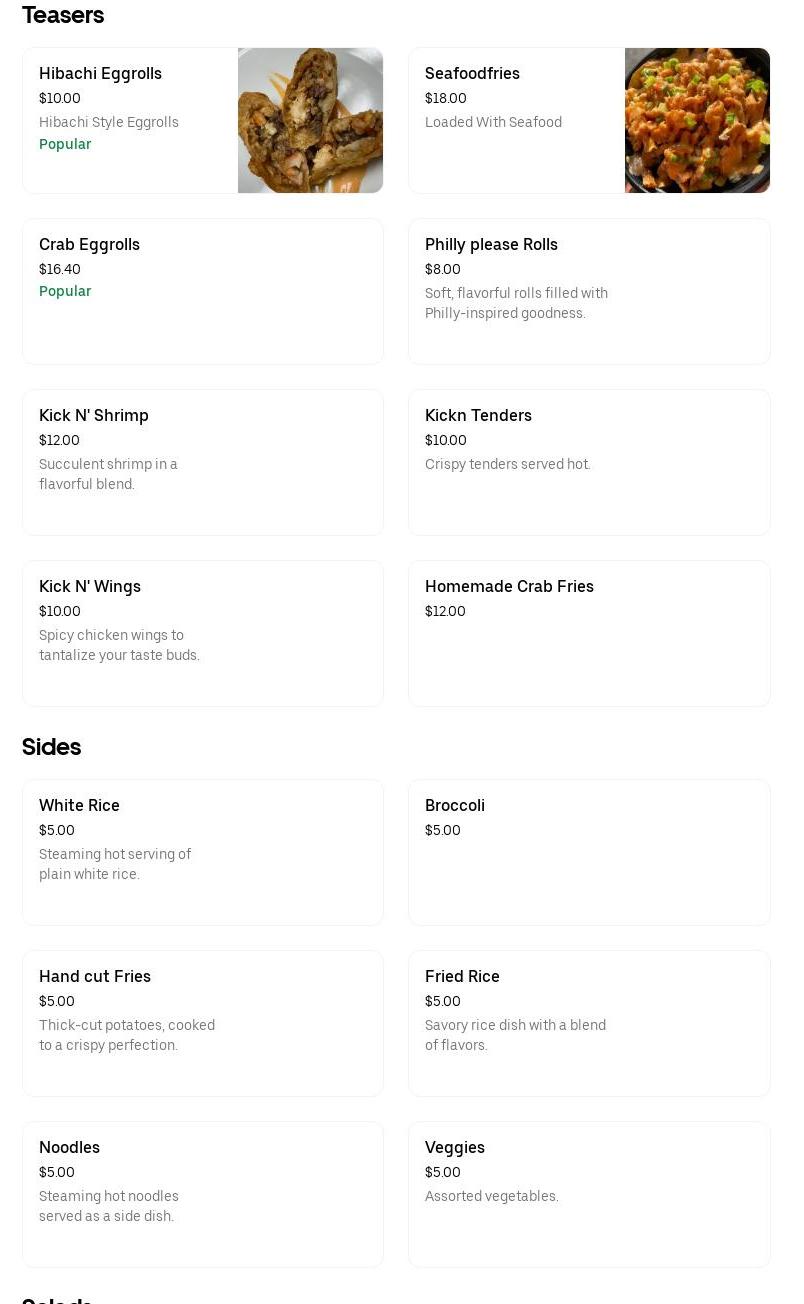Click the Popular tag on Crab Eggrolls

click(65, 291)
